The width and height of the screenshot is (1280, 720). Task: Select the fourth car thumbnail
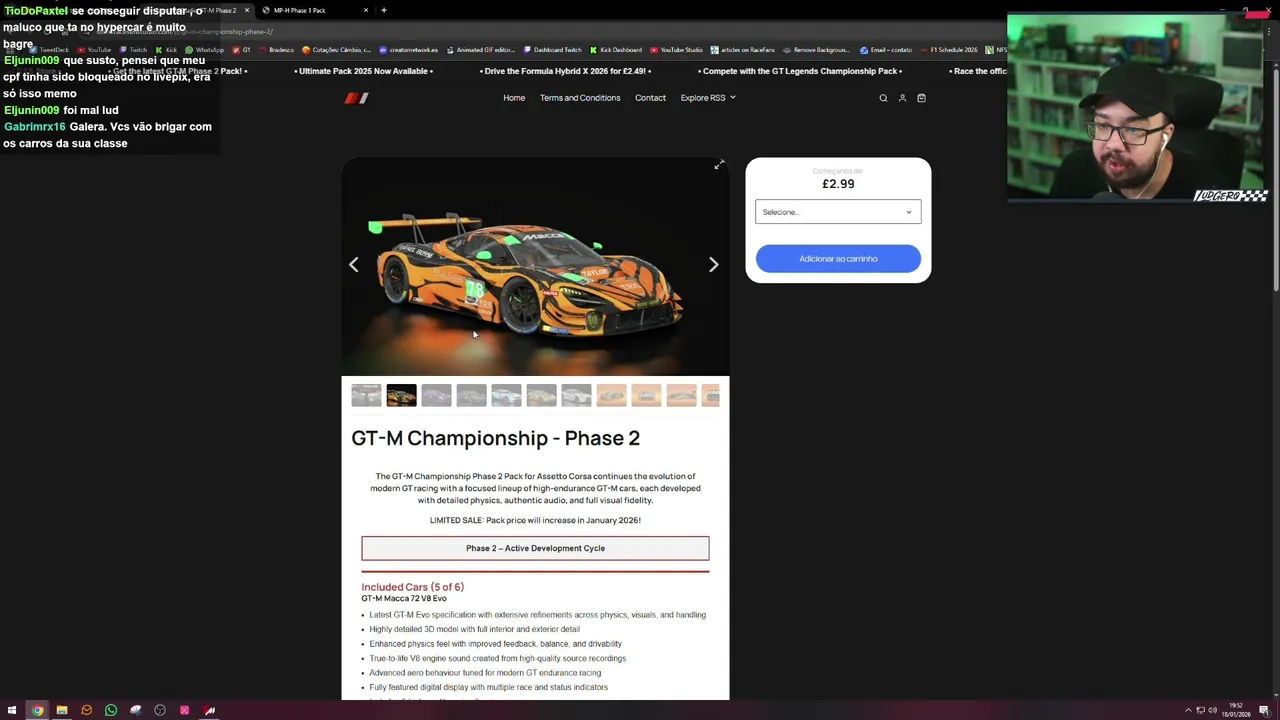coord(471,396)
